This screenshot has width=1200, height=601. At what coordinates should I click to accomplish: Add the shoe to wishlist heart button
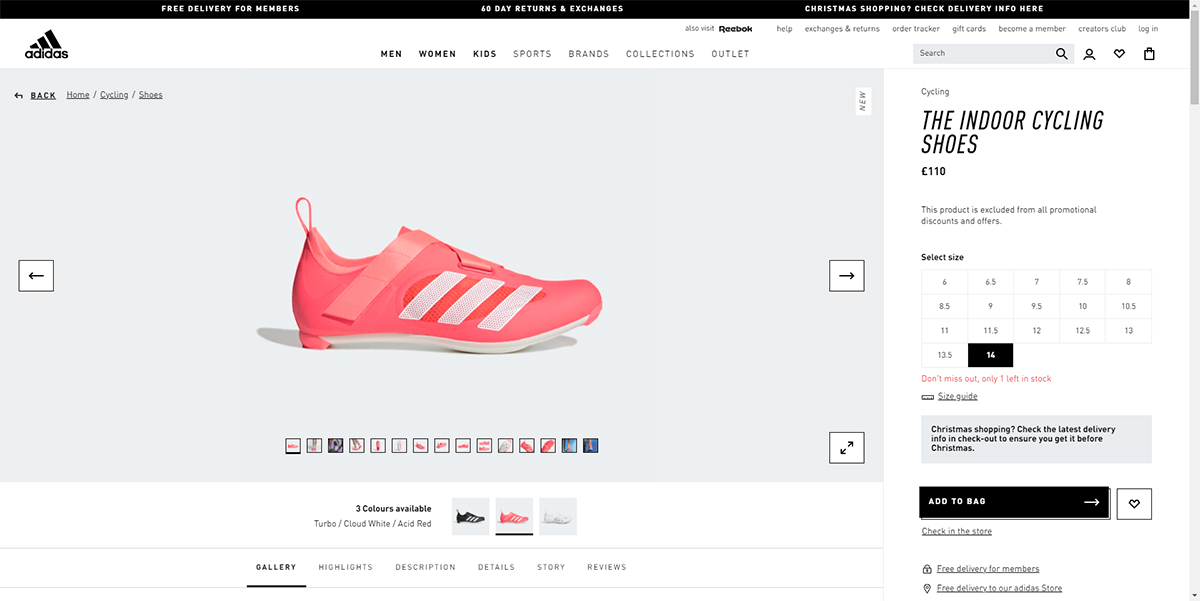1134,504
